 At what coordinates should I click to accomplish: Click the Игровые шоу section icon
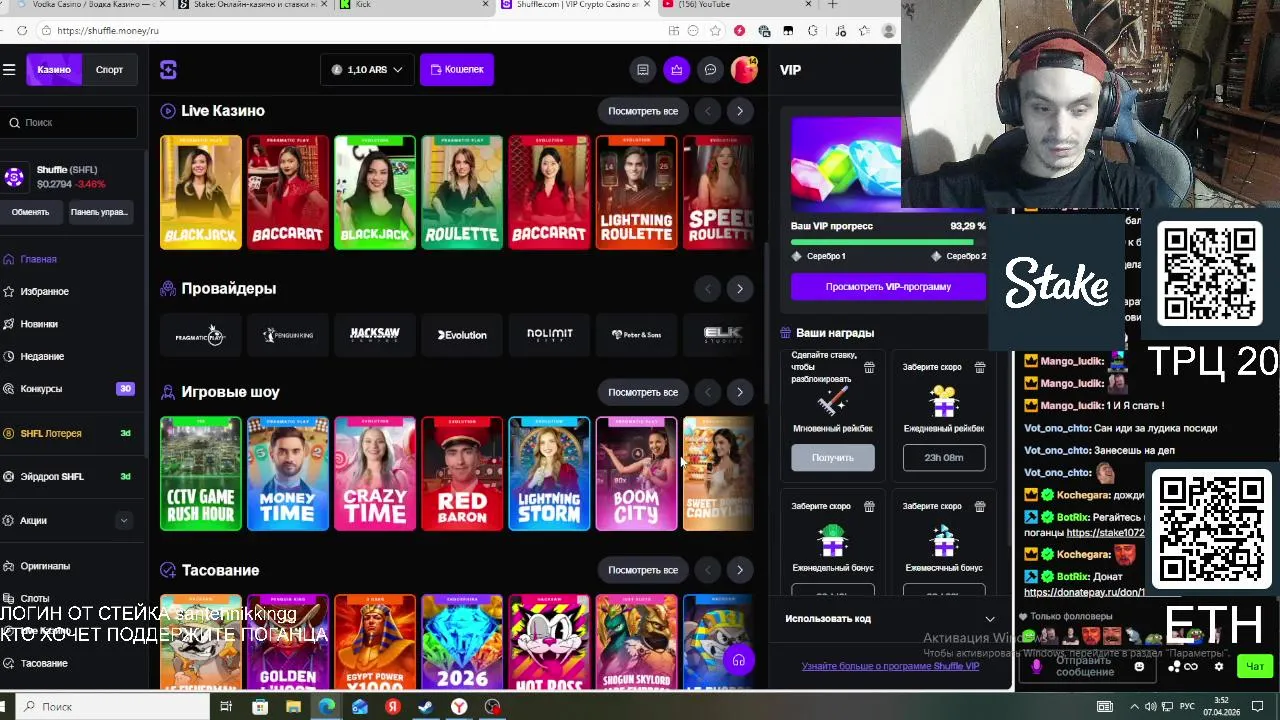pos(168,392)
